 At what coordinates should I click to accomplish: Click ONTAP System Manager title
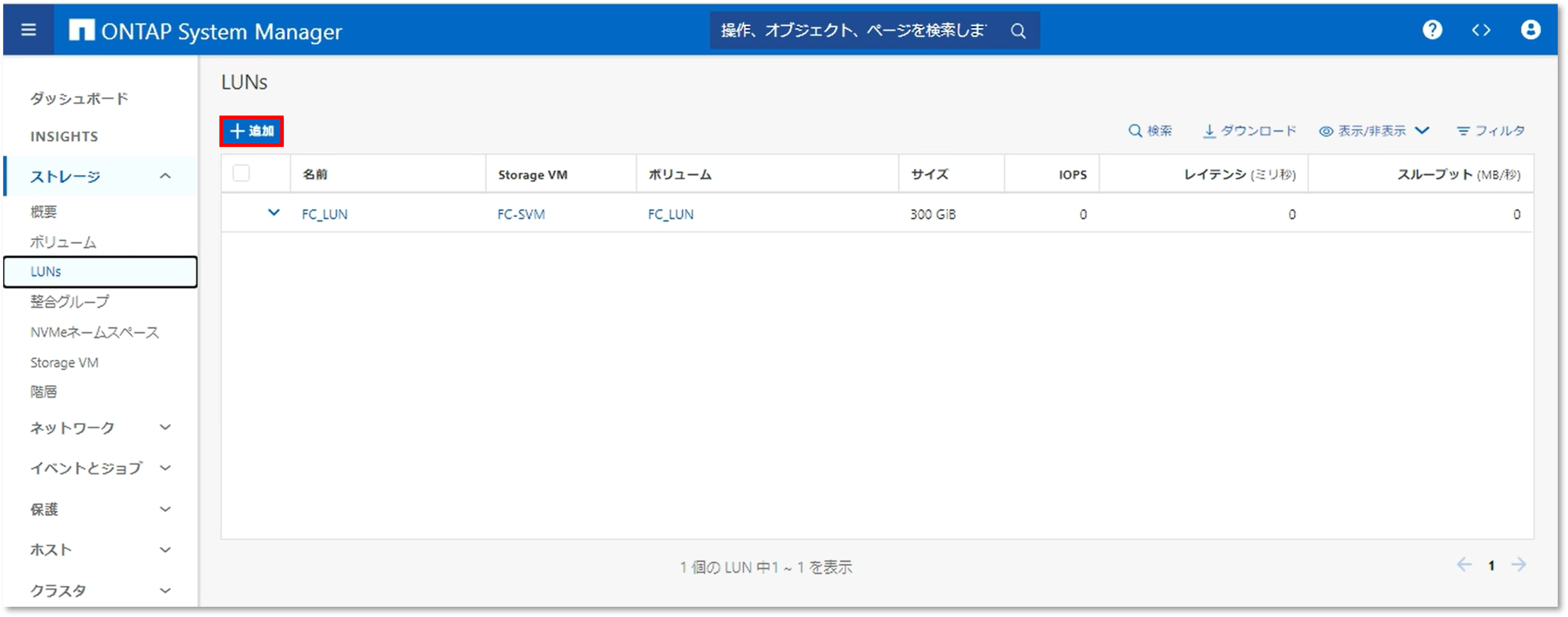(222, 32)
